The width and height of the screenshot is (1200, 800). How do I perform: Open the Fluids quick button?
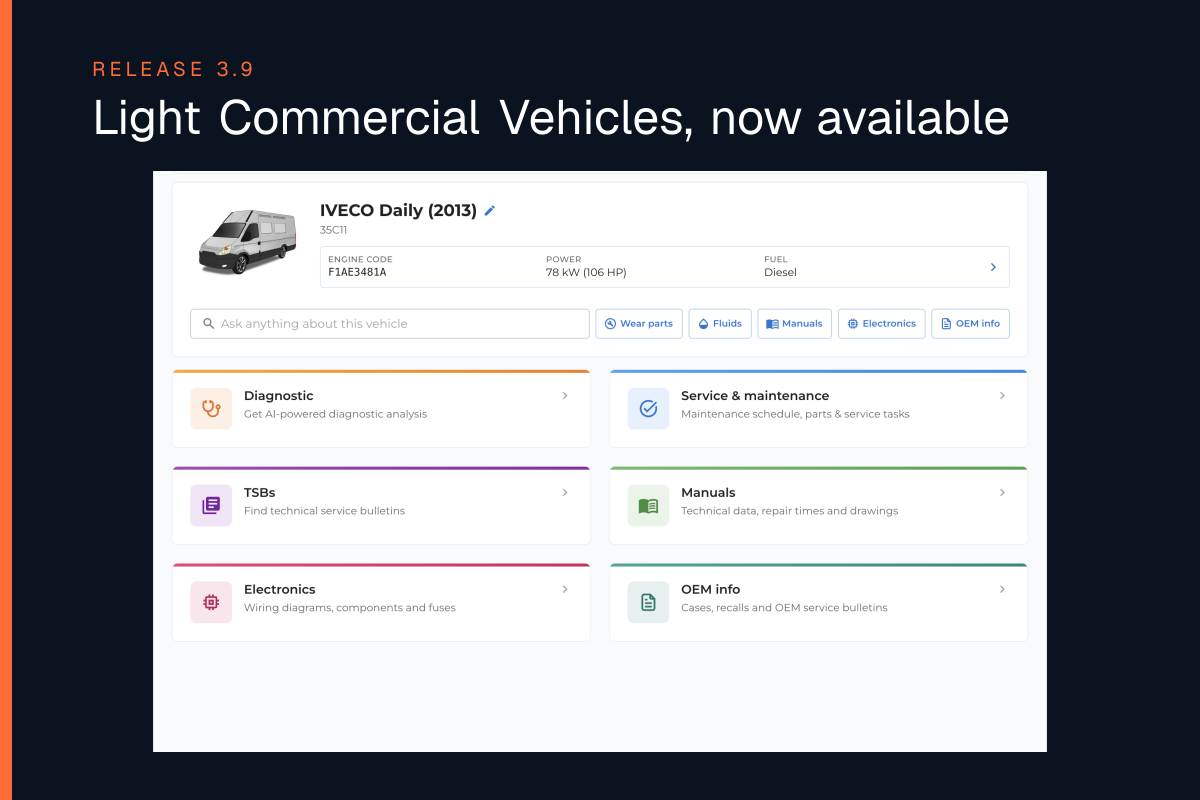coord(720,324)
